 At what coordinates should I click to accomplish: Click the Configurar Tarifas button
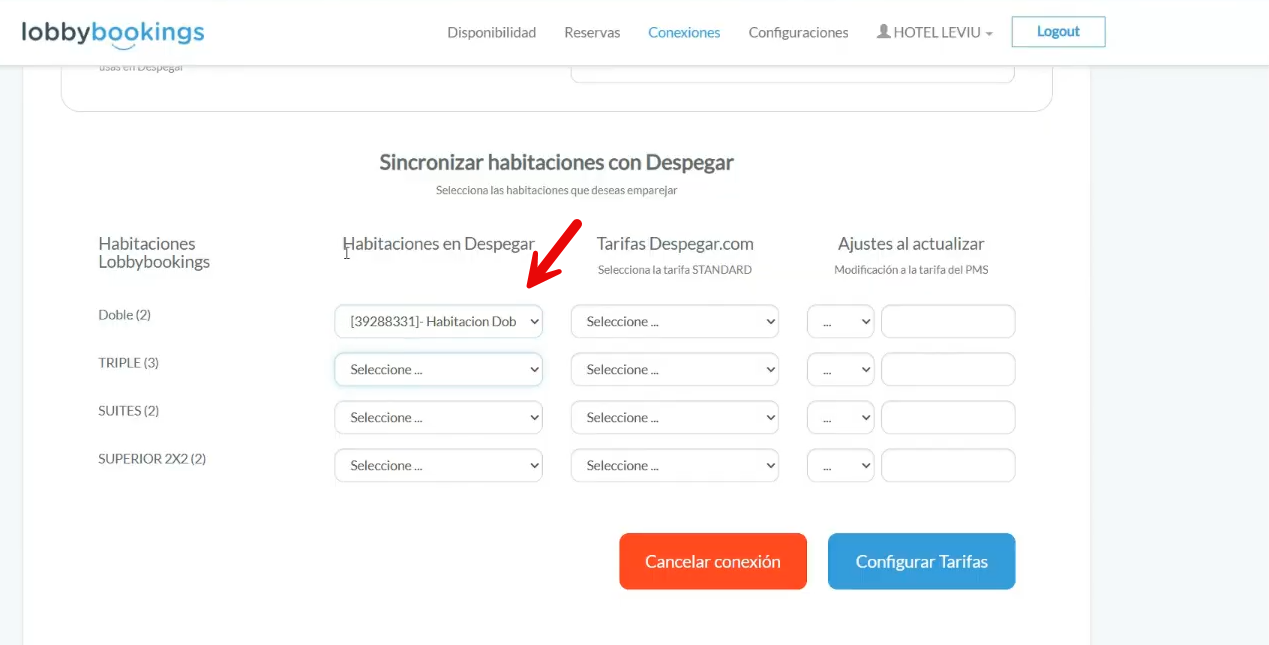click(922, 561)
